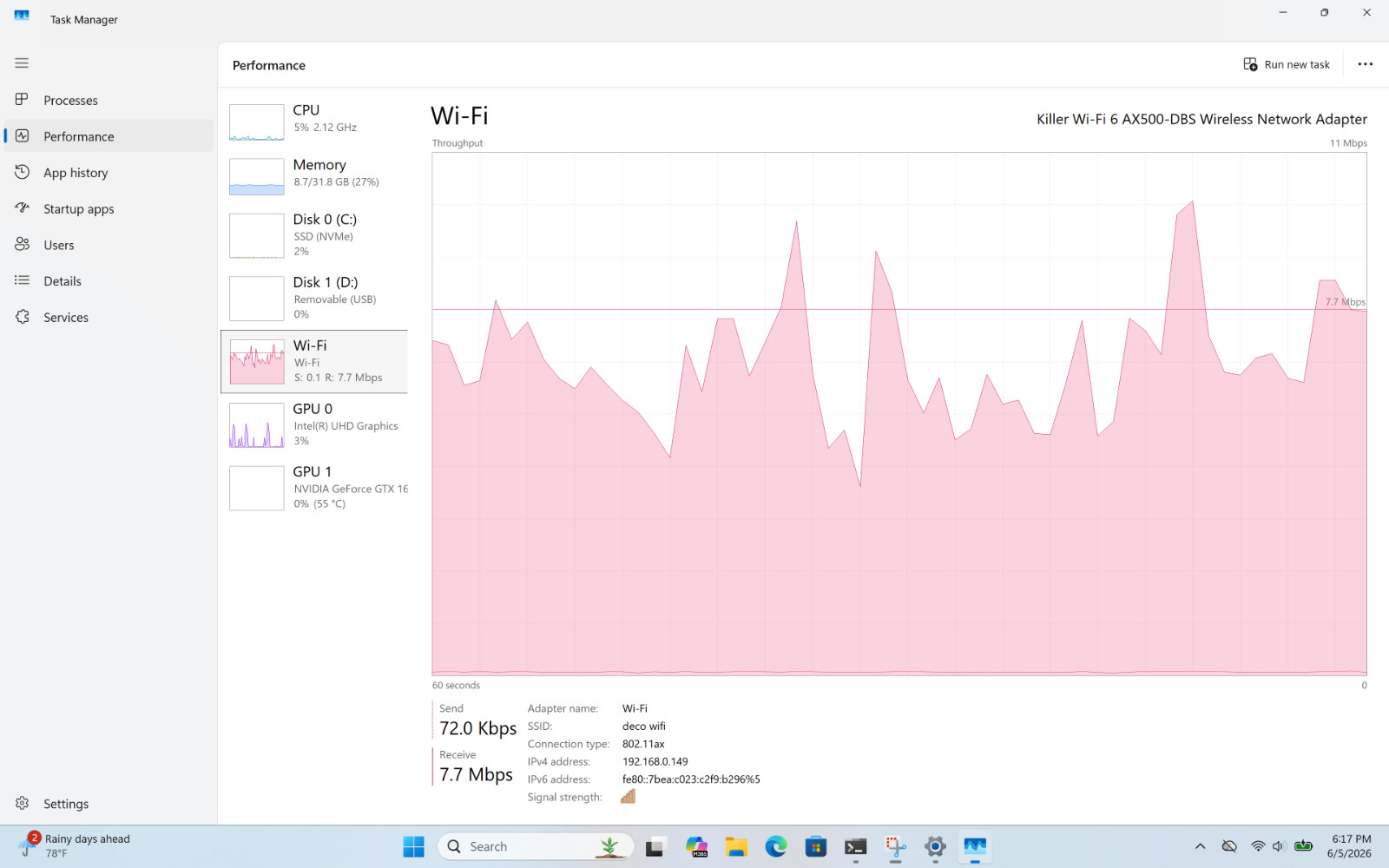This screenshot has width=1389, height=868.
Task: Open Wi-Fi network tray icon
Action: (1258, 846)
